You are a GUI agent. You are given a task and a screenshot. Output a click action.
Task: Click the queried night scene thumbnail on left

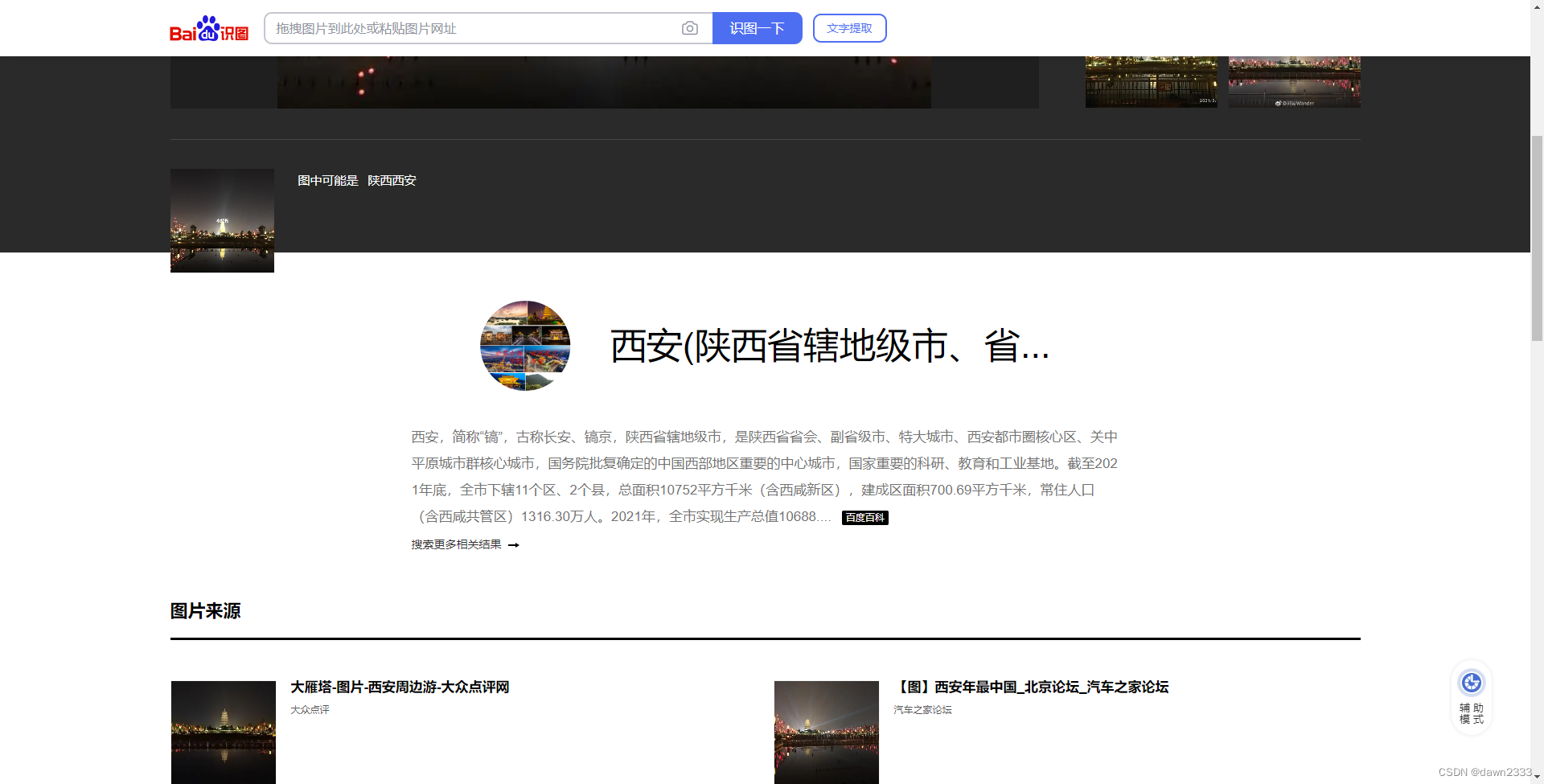pos(222,220)
